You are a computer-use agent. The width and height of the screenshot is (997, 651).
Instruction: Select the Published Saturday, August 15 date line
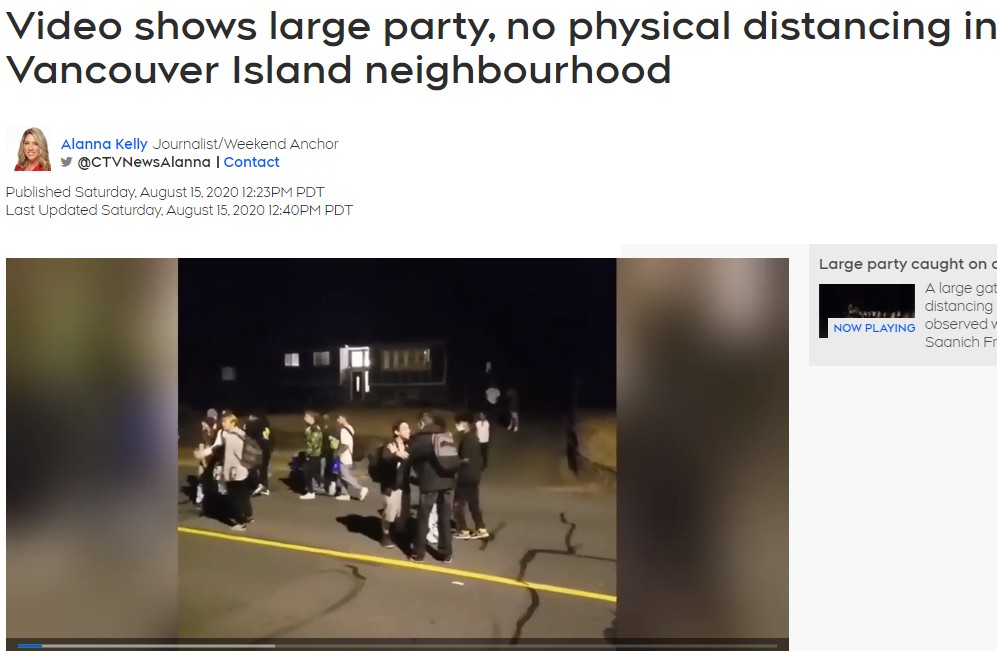pyautogui.click(x=165, y=192)
